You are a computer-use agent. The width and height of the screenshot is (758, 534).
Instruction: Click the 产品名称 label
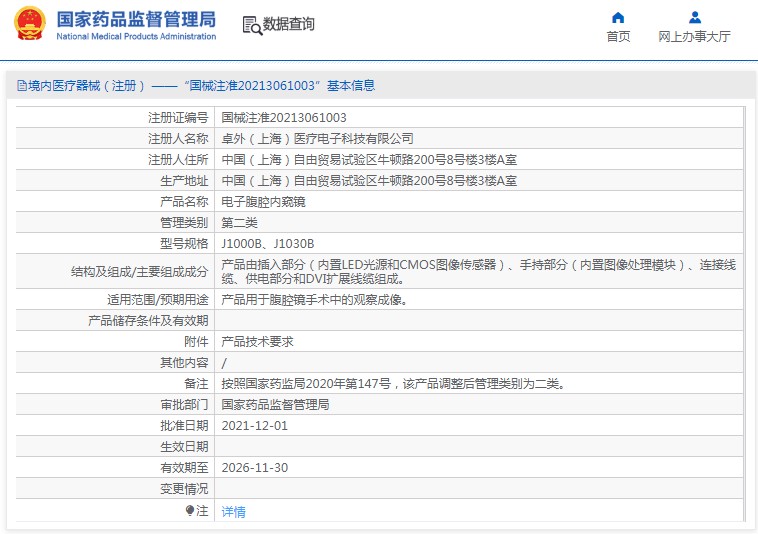(184, 202)
